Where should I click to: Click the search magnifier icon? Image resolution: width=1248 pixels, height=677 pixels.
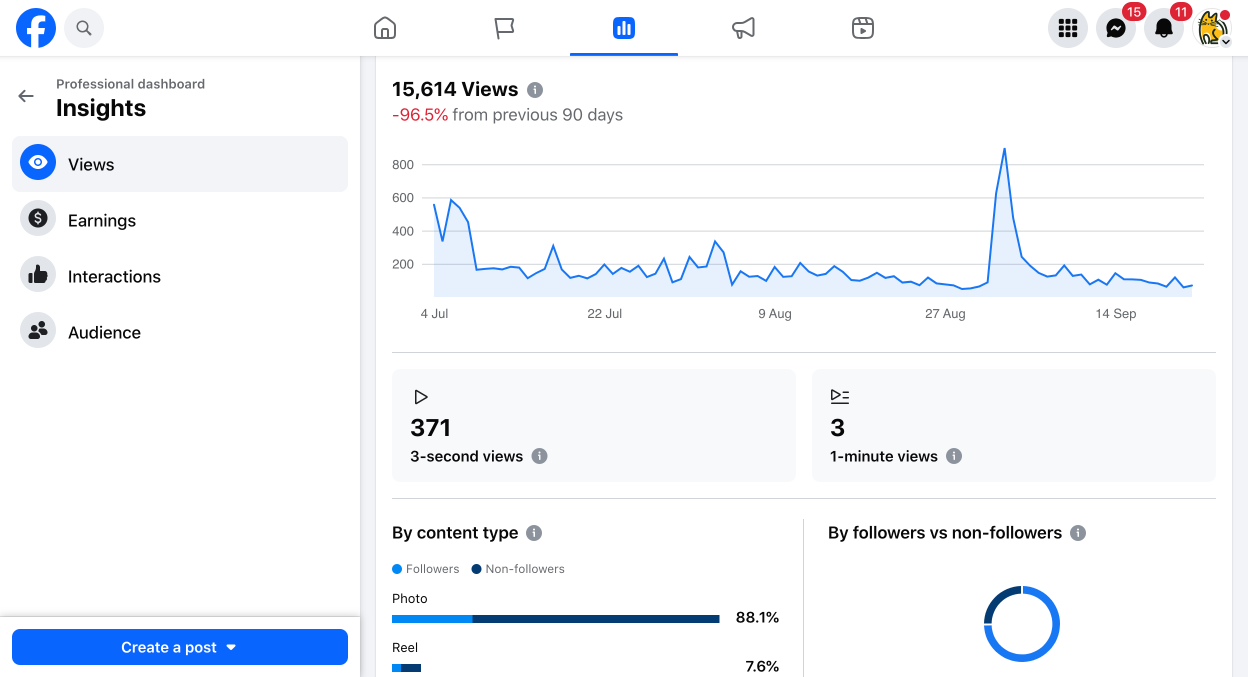84,28
